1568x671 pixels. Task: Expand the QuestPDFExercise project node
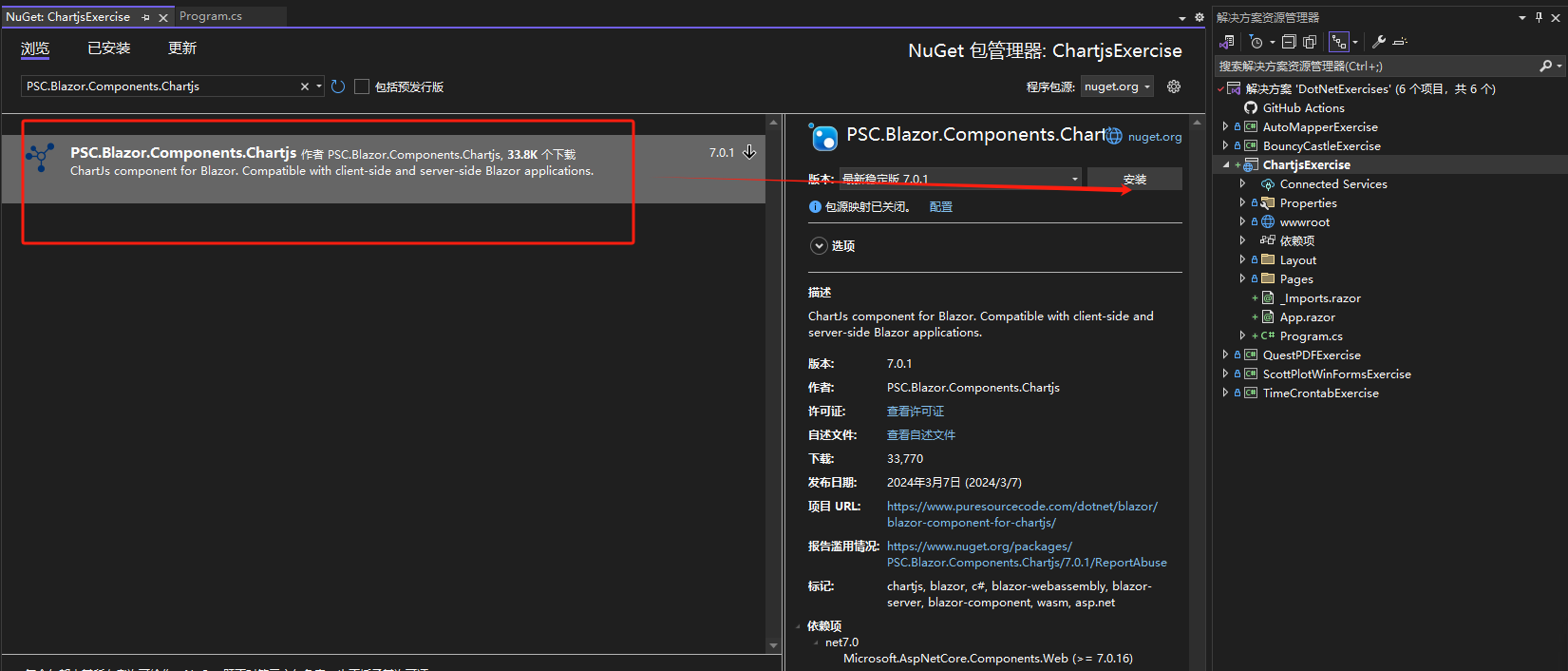pos(1225,355)
